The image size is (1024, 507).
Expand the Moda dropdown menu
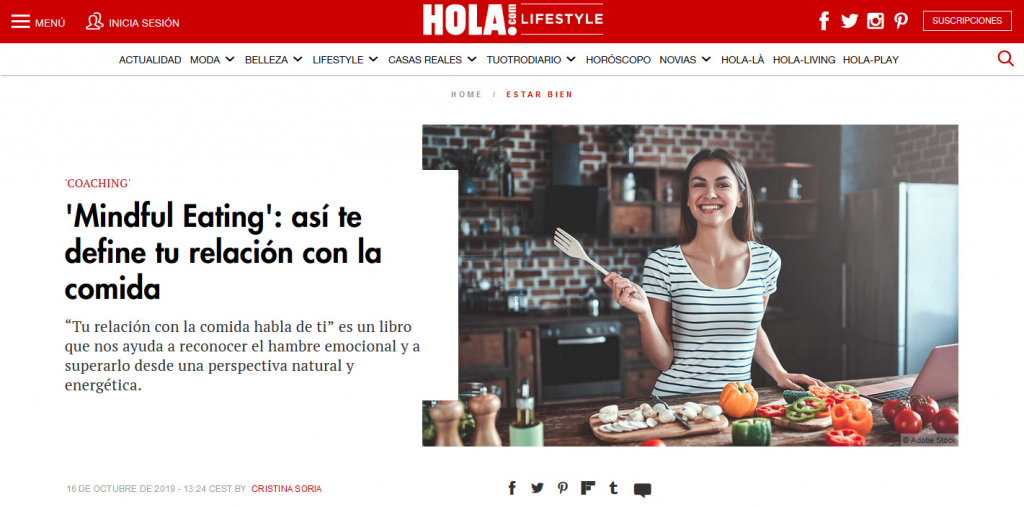(212, 59)
